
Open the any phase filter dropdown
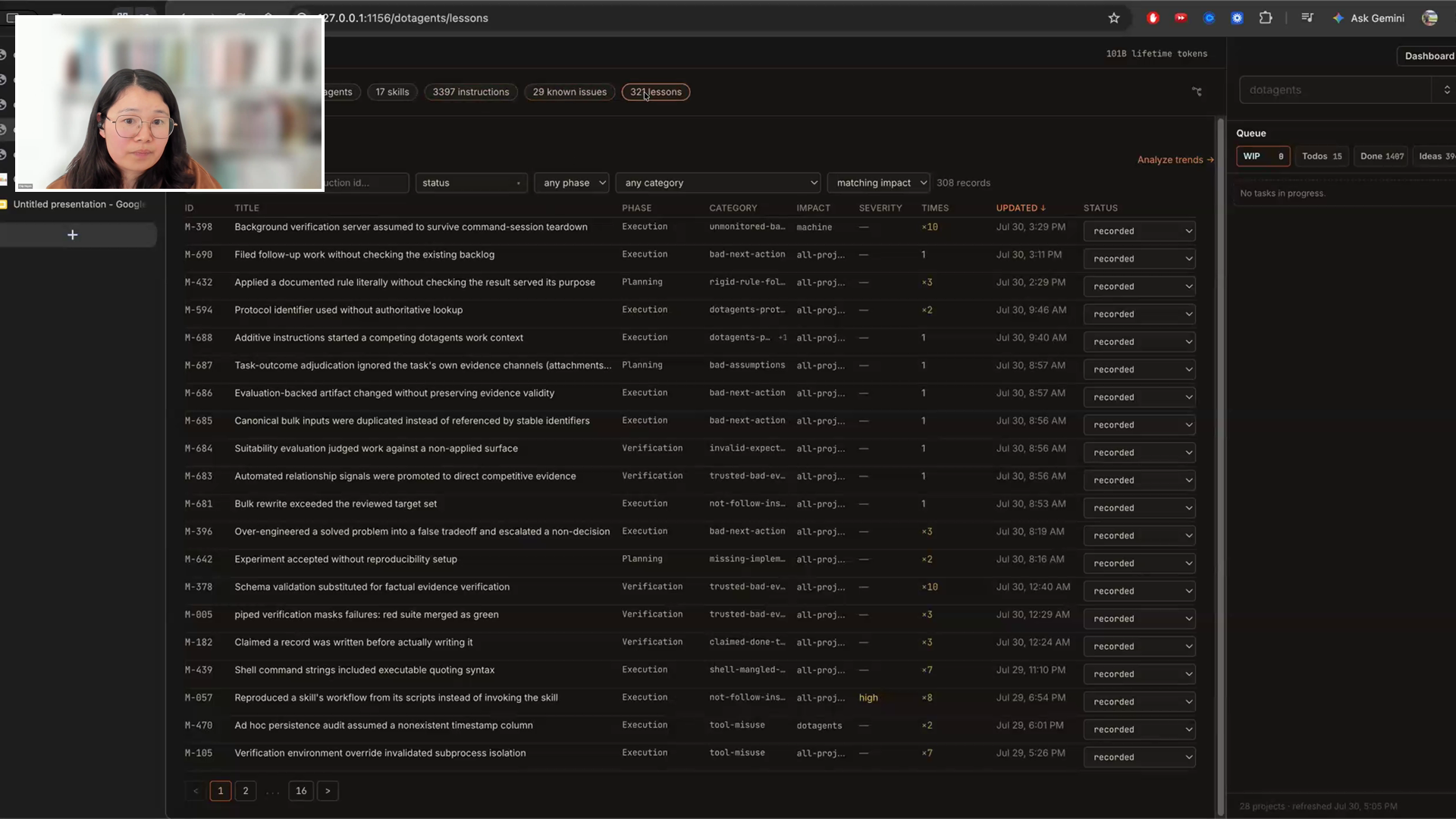click(572, 183)
